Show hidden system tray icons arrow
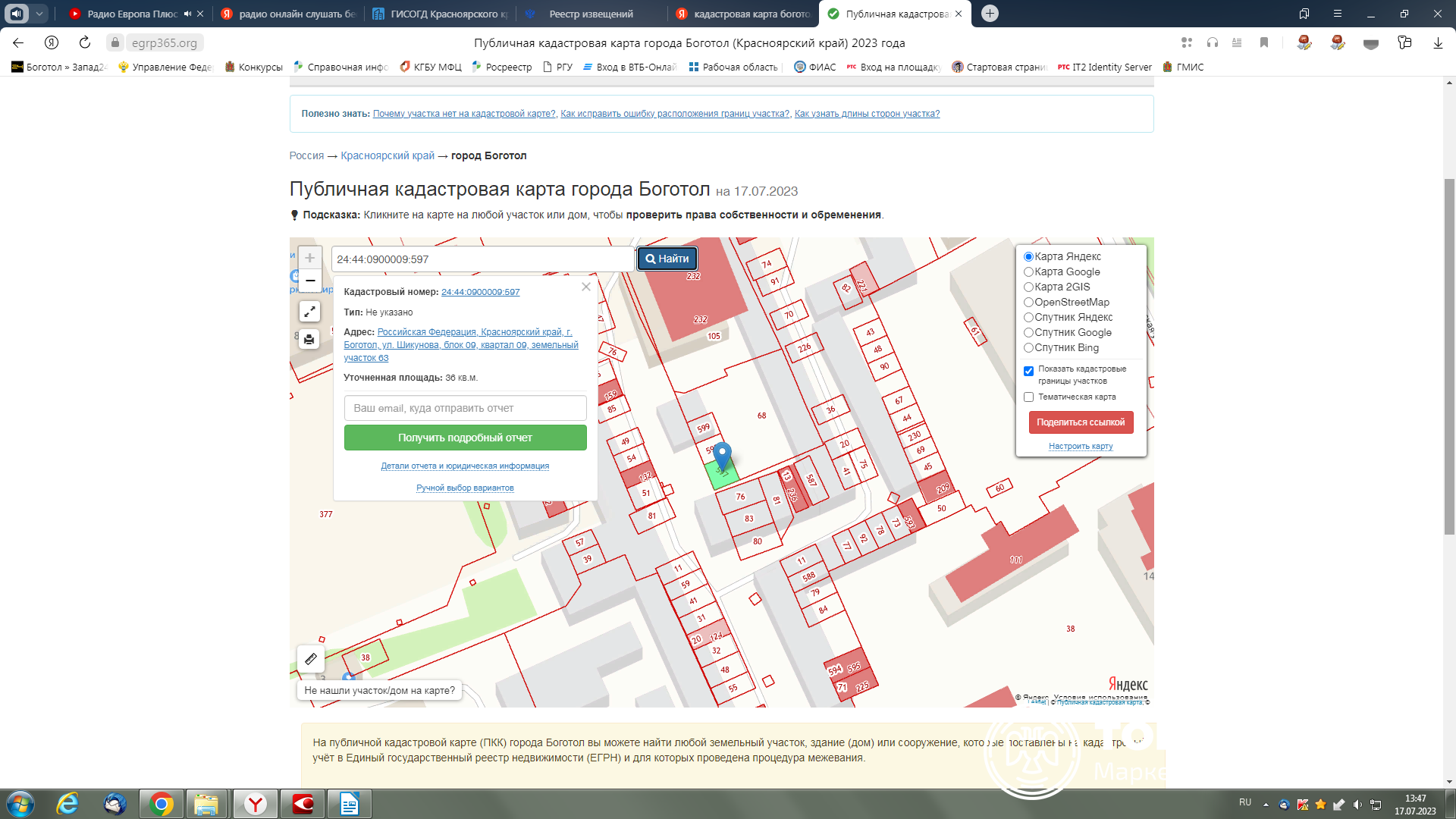 (1266, 804)
